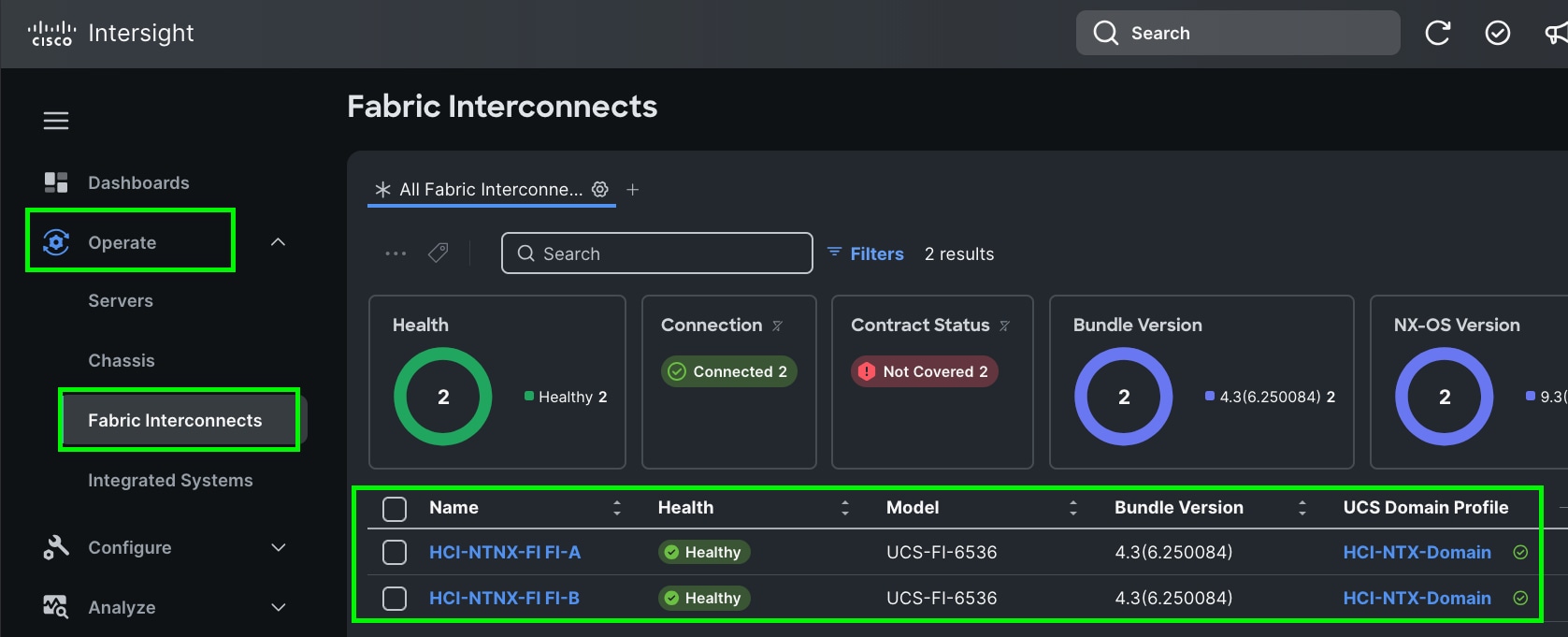The height and width of the screenshot is (637, 1568).
Task: Click the Healthy badge in FI-B row
Action: (x=704, y=598)
